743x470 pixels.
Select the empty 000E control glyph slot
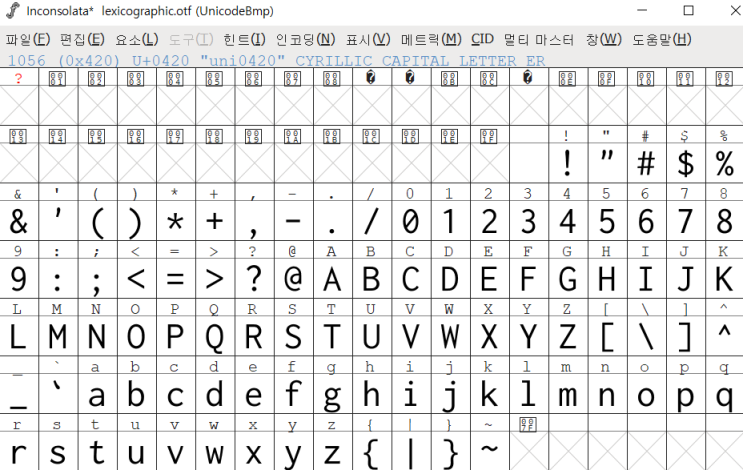pos(568,106)
